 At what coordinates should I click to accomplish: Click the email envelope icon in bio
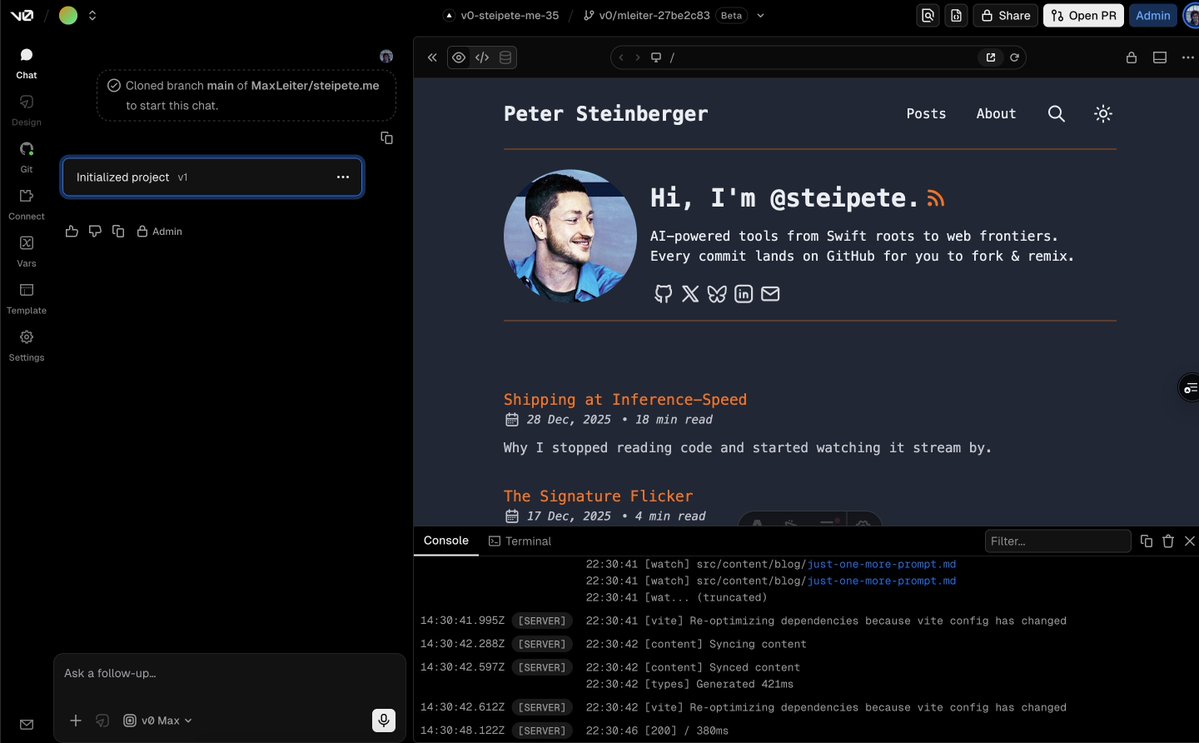[770, 294]
